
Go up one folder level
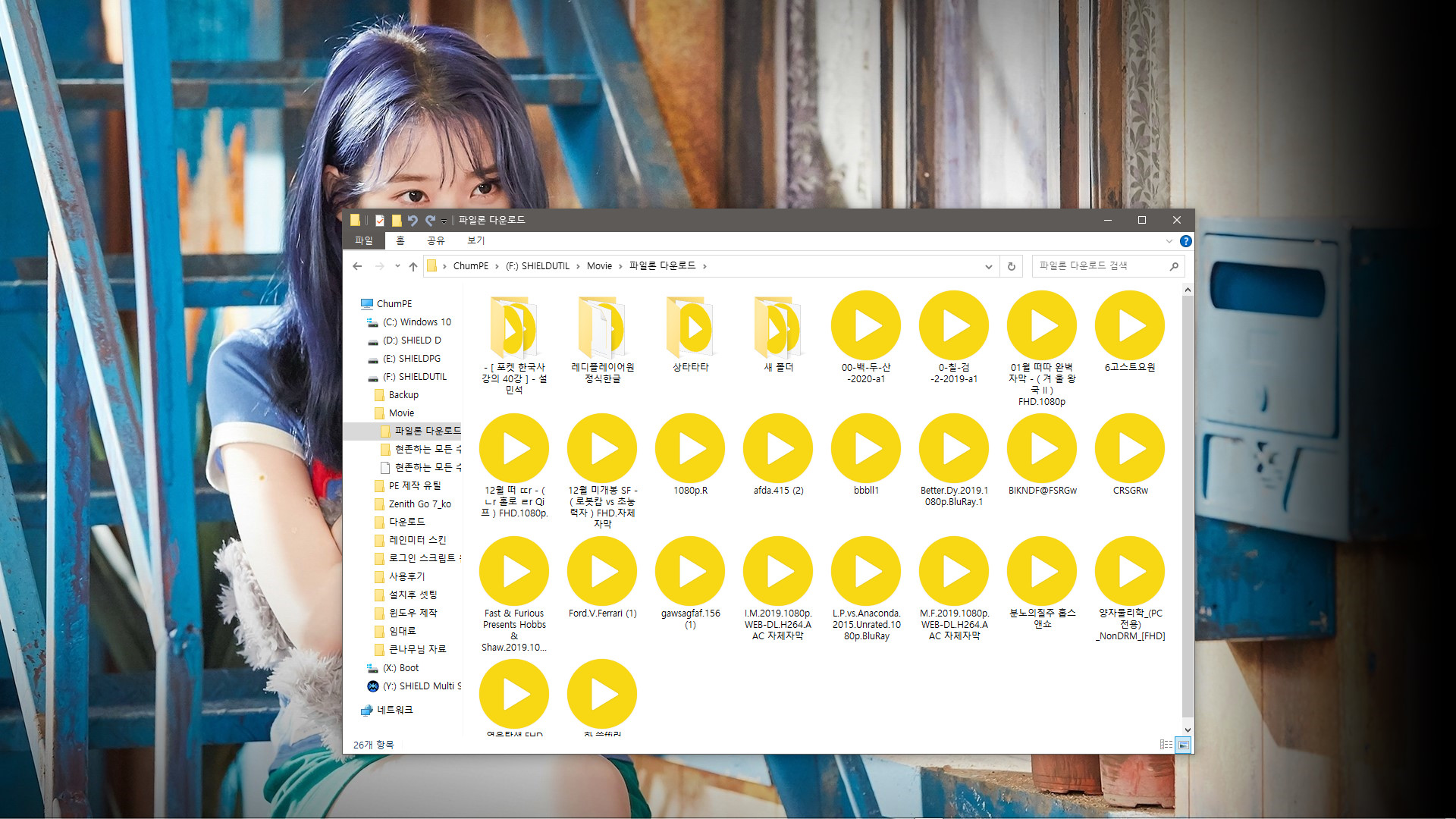click(x=413, y=266)
